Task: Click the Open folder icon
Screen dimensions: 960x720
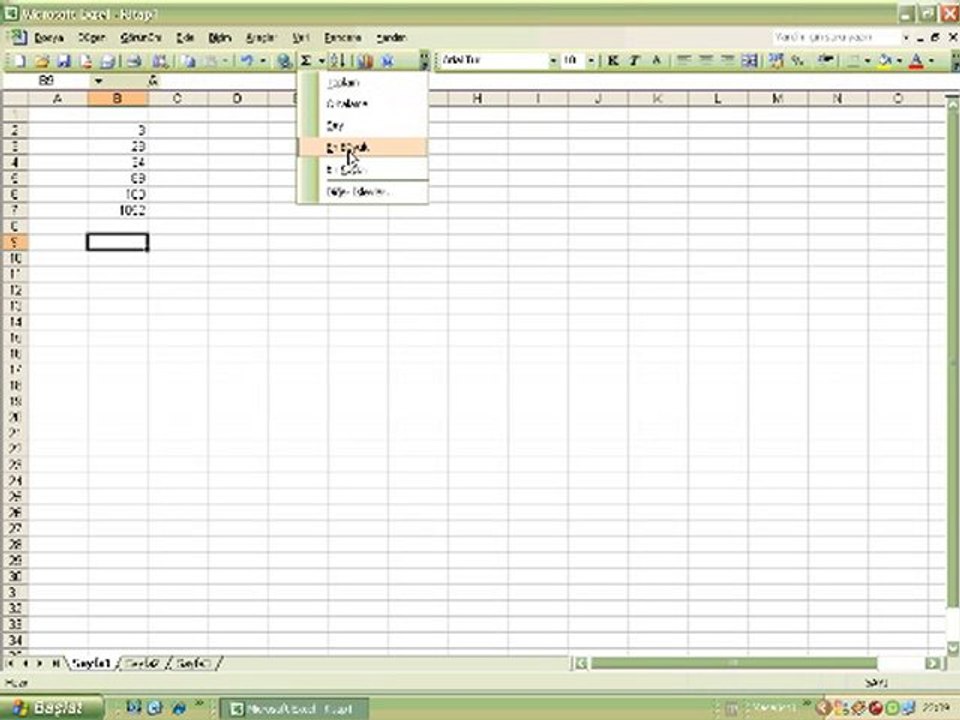Action: click(42, 61)
